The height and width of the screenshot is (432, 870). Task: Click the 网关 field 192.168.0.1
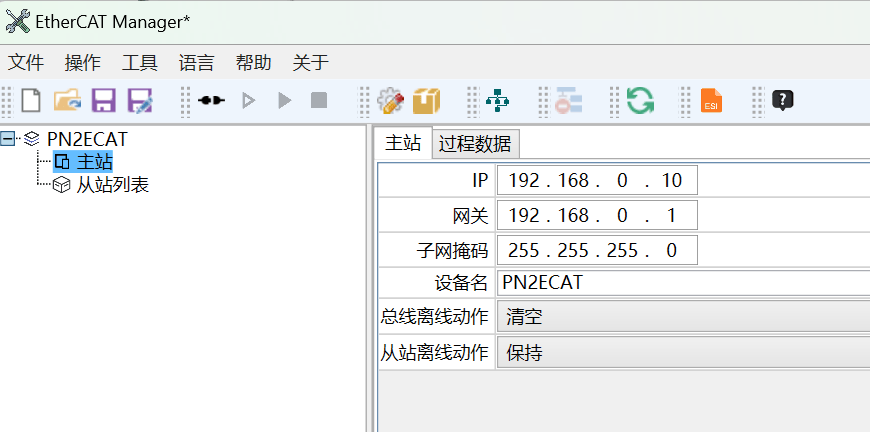[x=596, y=215]
